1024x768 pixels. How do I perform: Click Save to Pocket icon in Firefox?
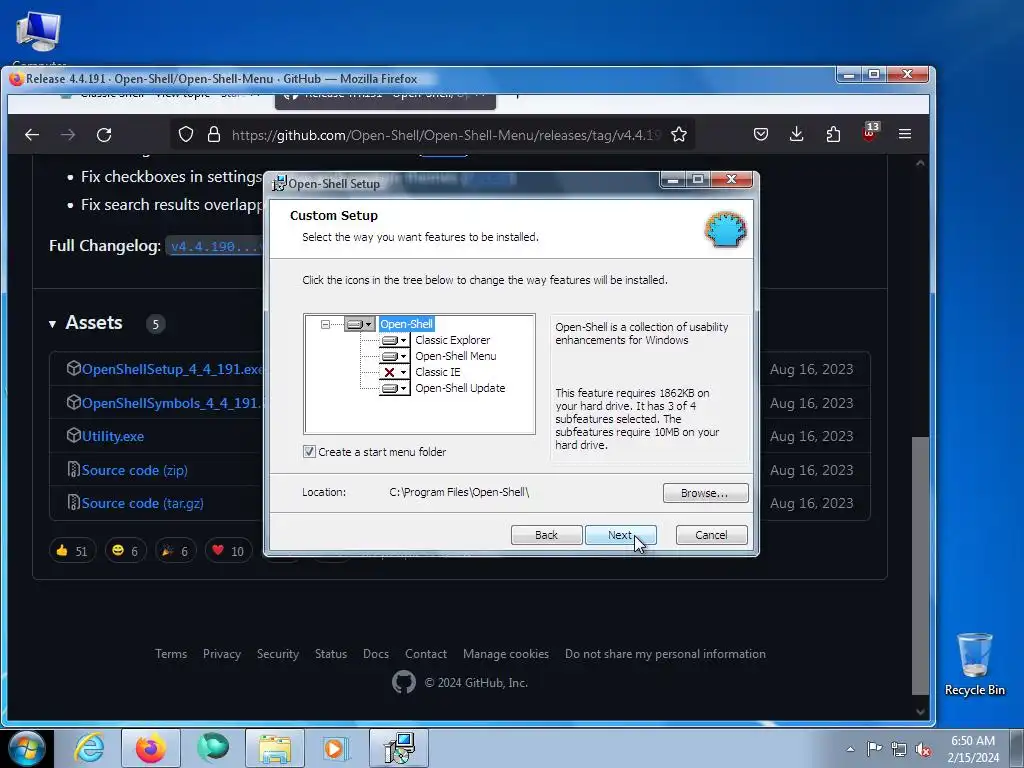coord(761,135)
